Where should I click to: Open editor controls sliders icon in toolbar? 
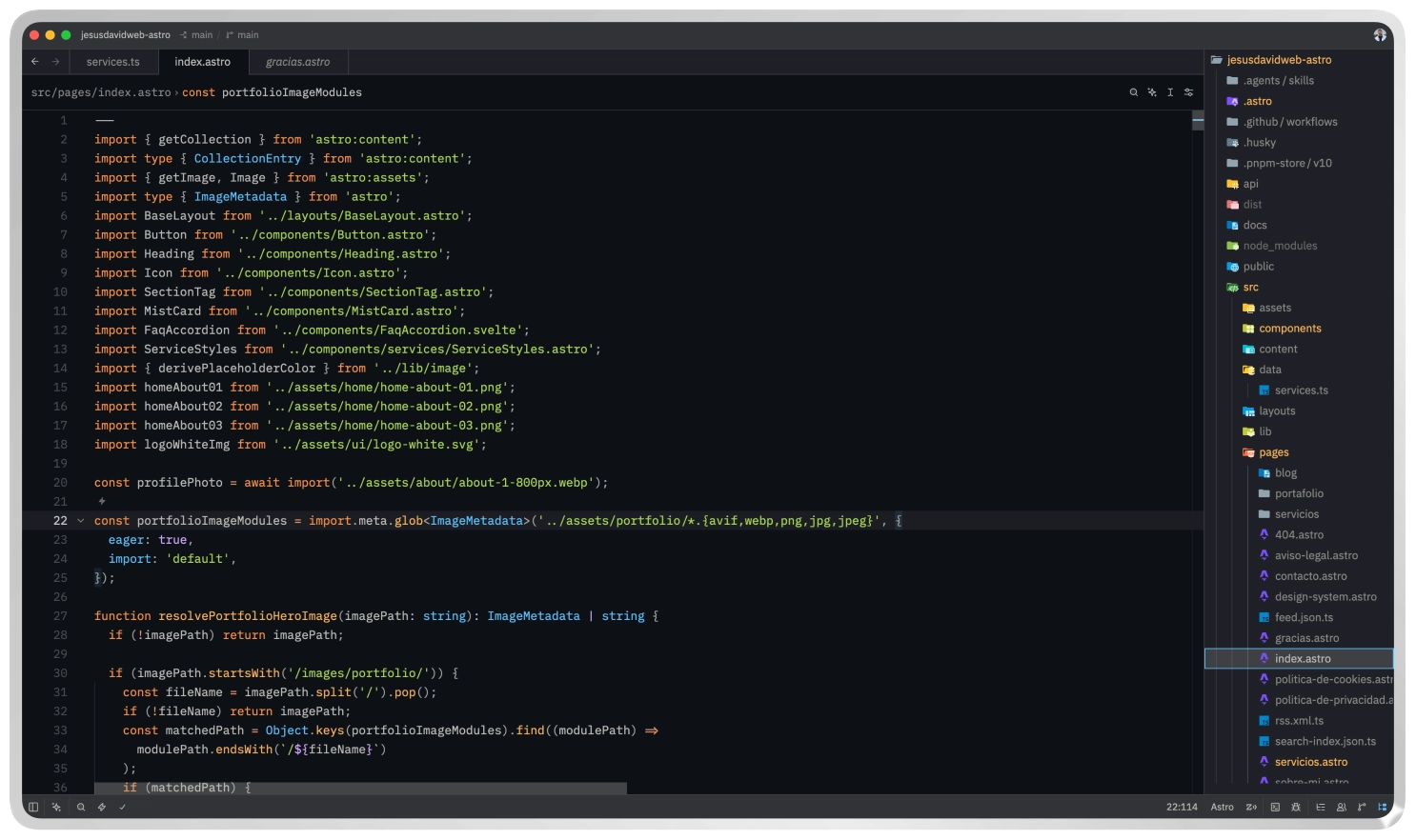1188,92
